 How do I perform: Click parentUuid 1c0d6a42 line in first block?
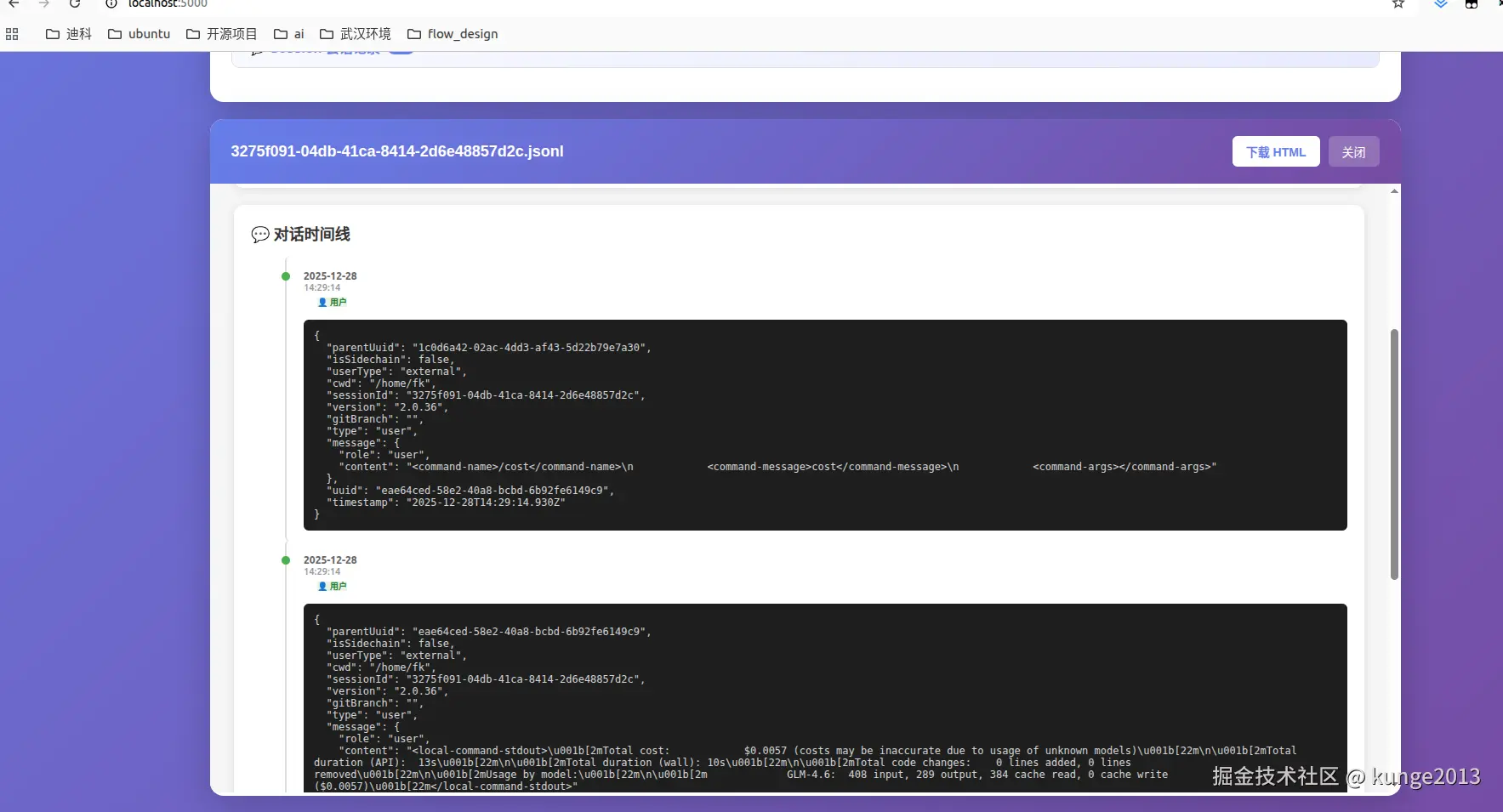click(x=489, y=348)
